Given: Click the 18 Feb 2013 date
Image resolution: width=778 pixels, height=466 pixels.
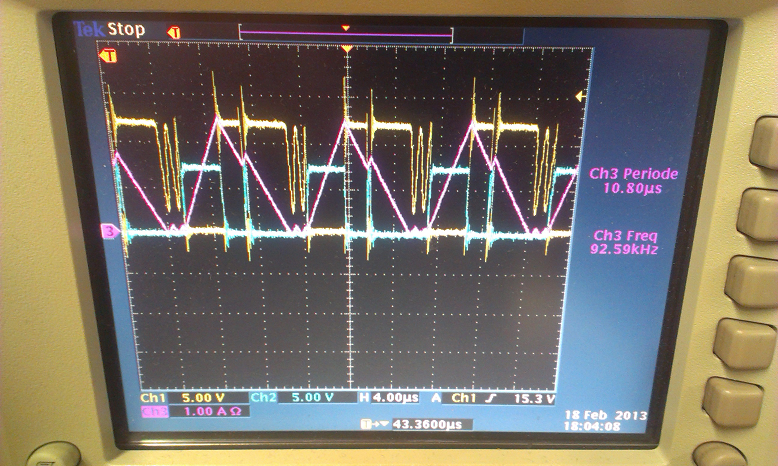Looking at the screenshot, I should (x=606, y=415).
